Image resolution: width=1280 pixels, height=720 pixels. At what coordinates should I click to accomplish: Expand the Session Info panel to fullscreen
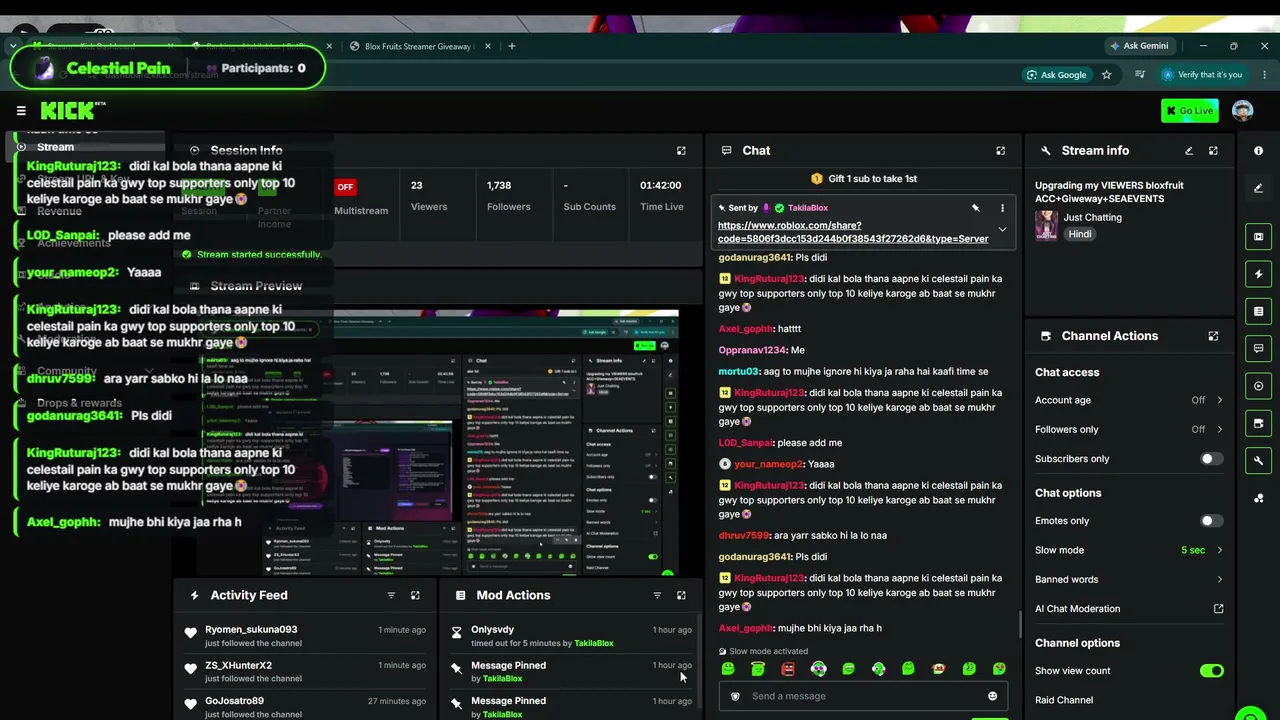coord(681,151)
